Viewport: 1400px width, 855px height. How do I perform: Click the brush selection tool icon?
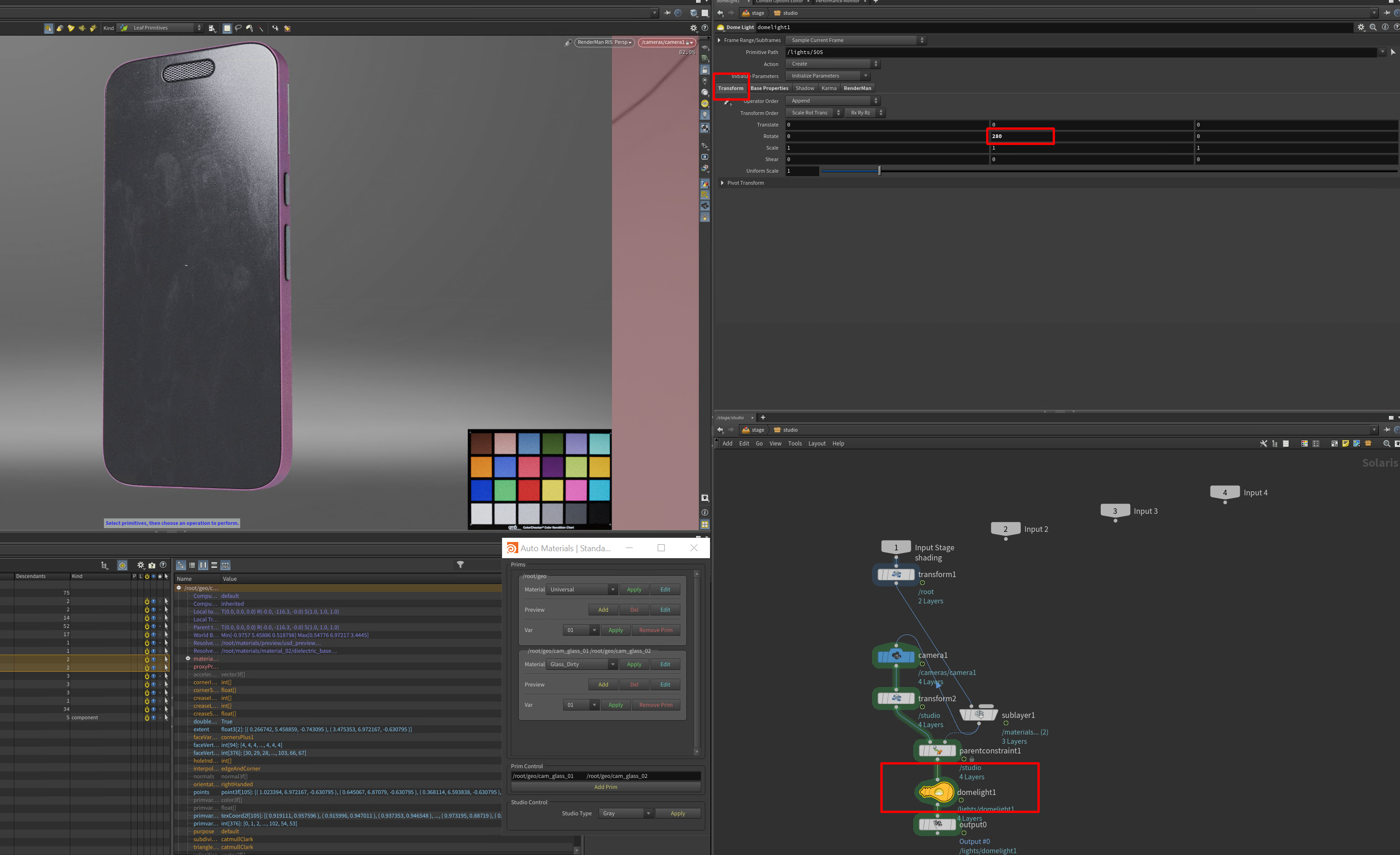(249, 28)
